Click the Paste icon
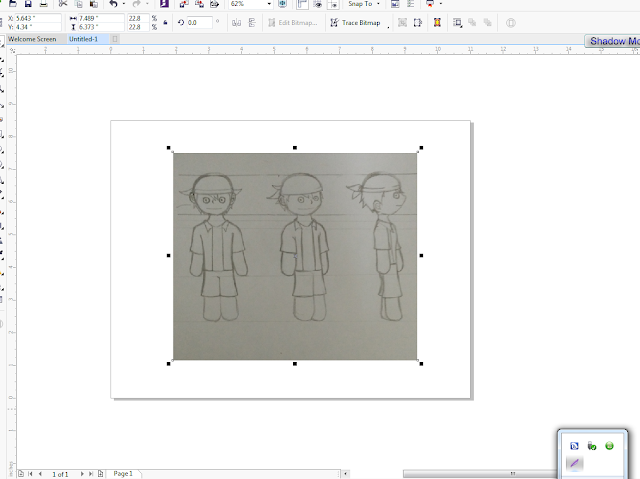 94,4
